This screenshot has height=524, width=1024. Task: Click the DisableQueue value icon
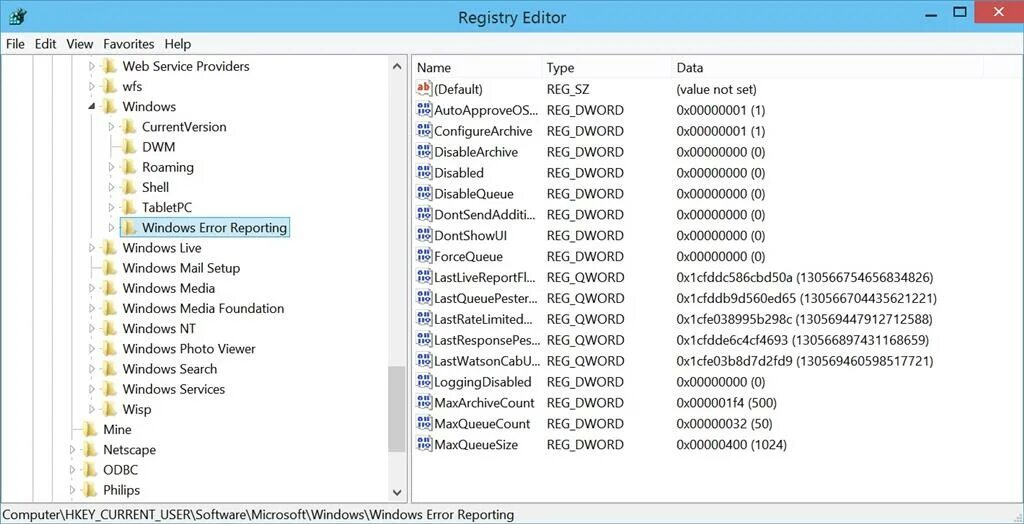click(424, 193)
